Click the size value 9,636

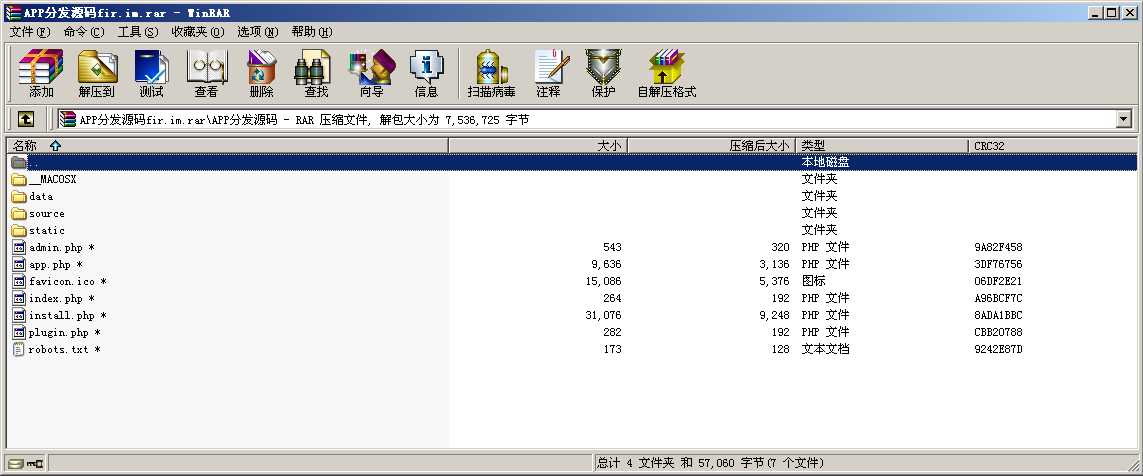[x=606, y=265]
